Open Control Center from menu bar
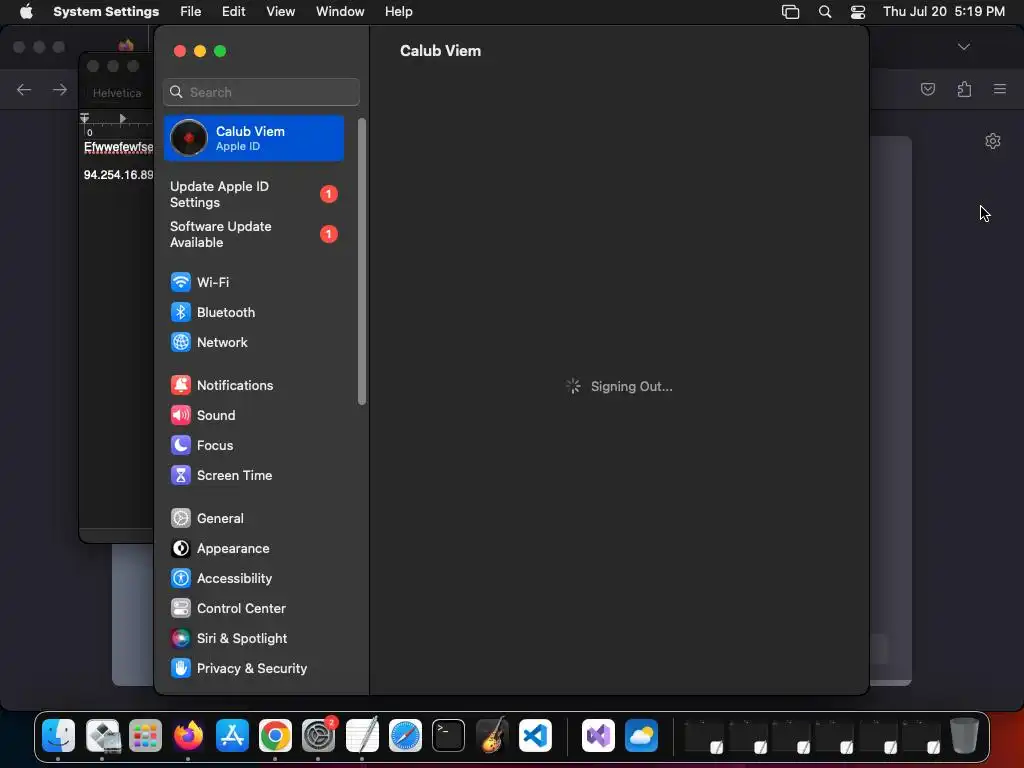The width and height of the screenshot is (1024, 768). 858,12
